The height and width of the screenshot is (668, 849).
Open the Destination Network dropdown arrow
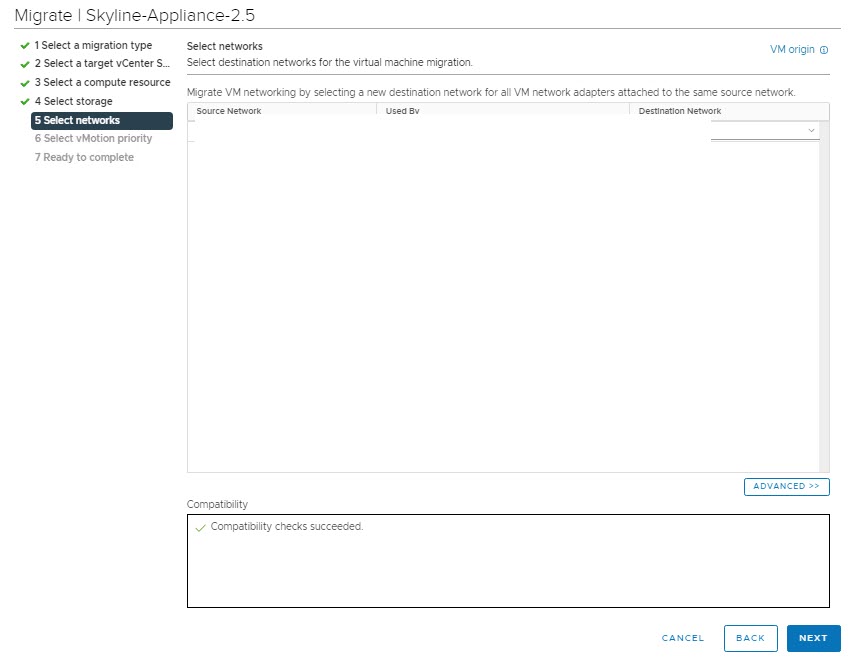tap(811, 131)
